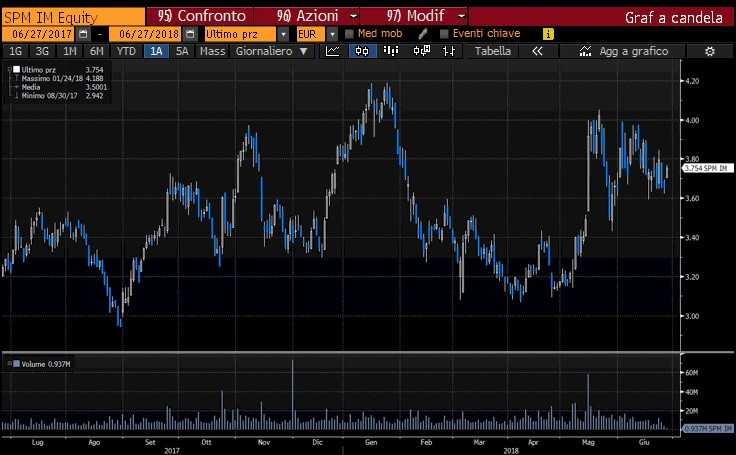Open chart settings gear
This screenshot has height=455, width=736.
pos(710,51)
